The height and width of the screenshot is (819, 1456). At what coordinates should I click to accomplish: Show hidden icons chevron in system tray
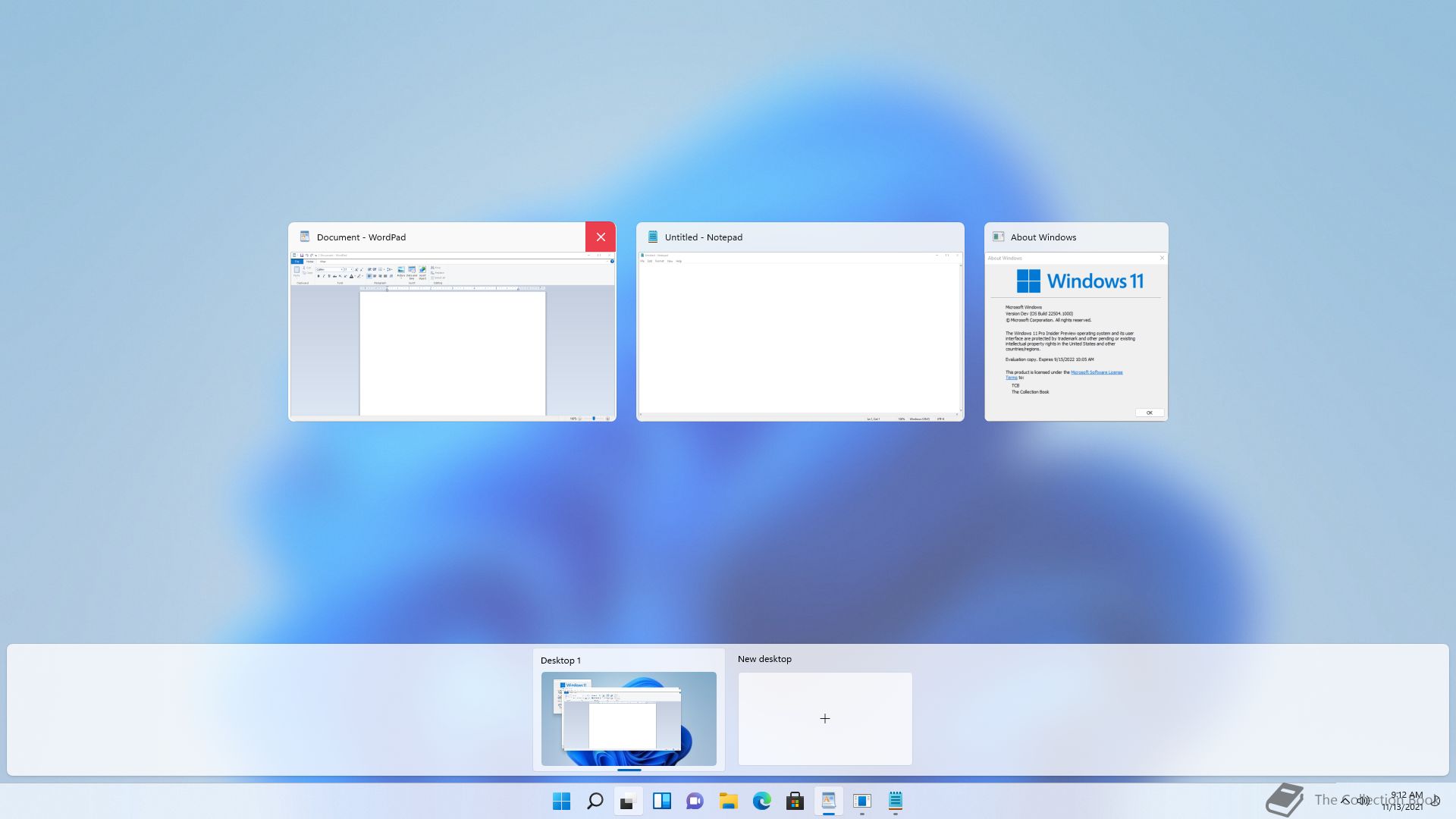[x=1345, y=801]
